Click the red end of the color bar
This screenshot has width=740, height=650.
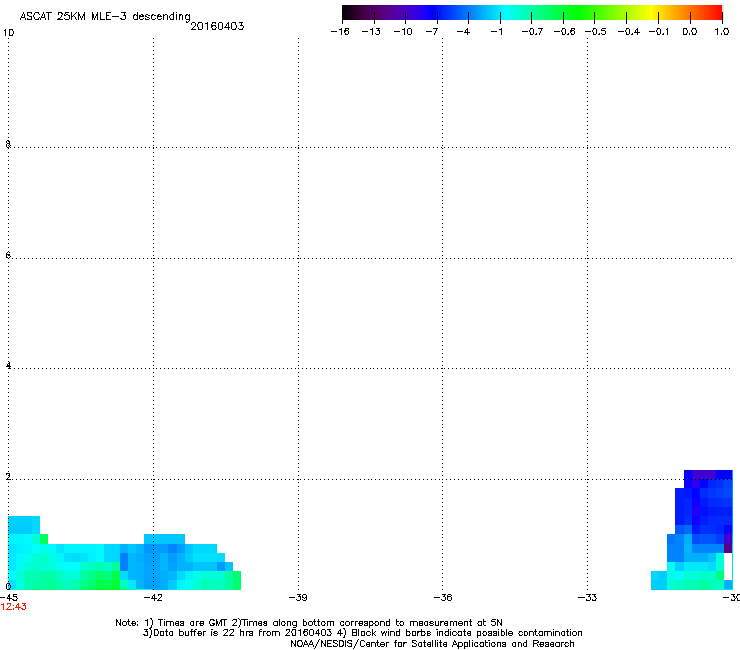[x=713, y=13]
